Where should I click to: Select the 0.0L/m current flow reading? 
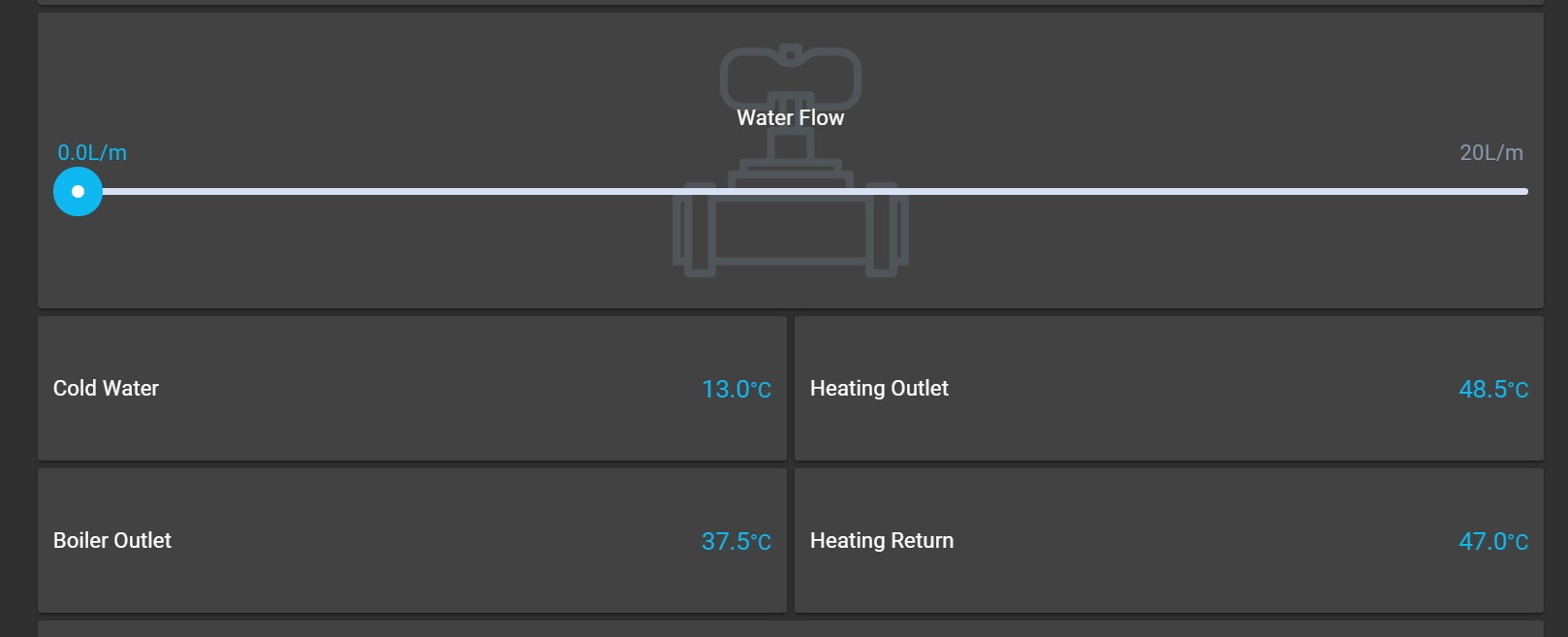[x=92, y=153]
